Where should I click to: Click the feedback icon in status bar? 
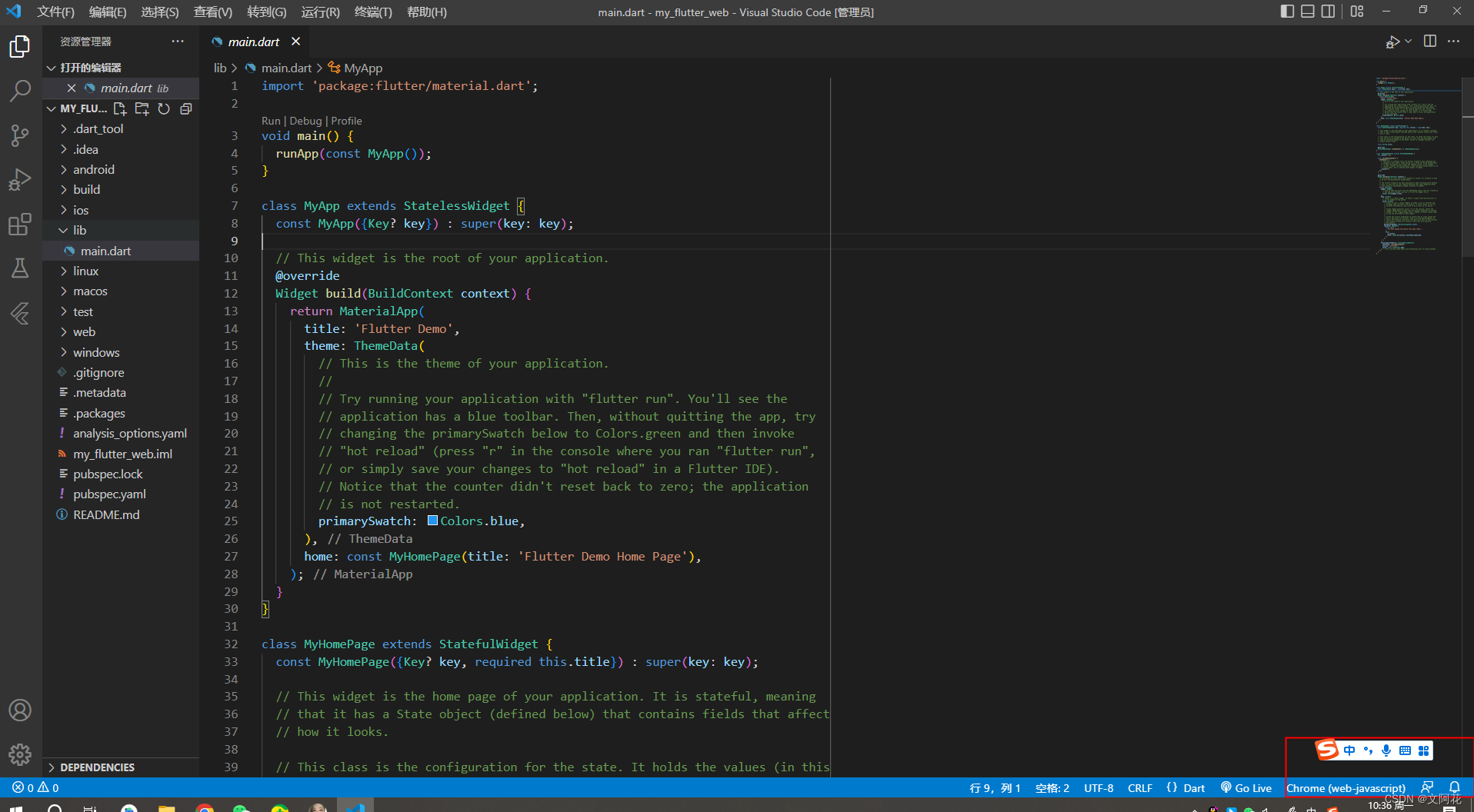(x=1428, y=787)
